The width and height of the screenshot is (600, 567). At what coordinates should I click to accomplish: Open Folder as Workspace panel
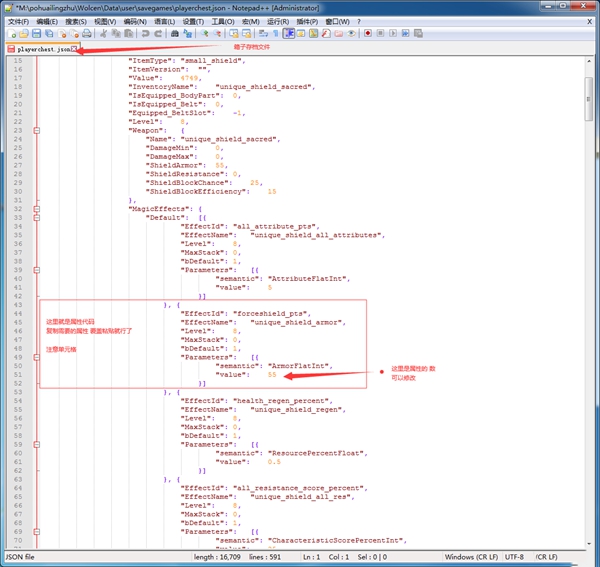[x=339, y=34]
